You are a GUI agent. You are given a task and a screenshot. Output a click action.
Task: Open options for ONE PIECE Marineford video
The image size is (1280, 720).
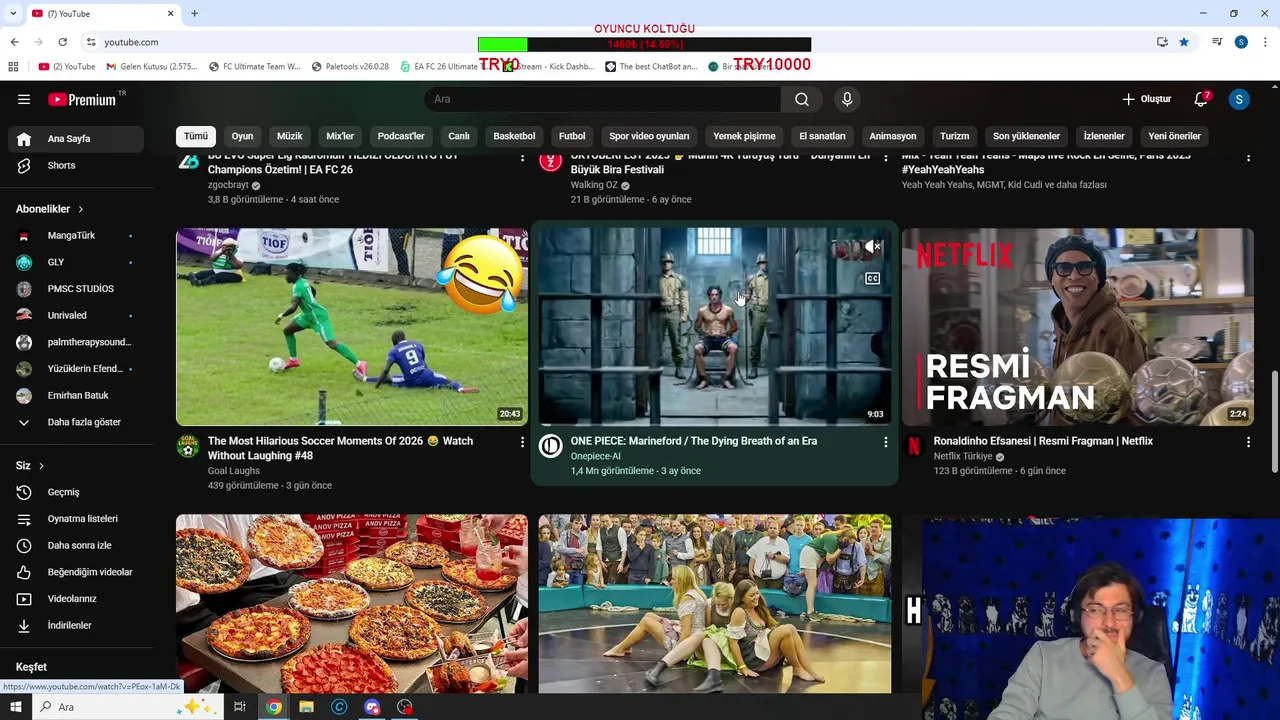tap(885, 441)
